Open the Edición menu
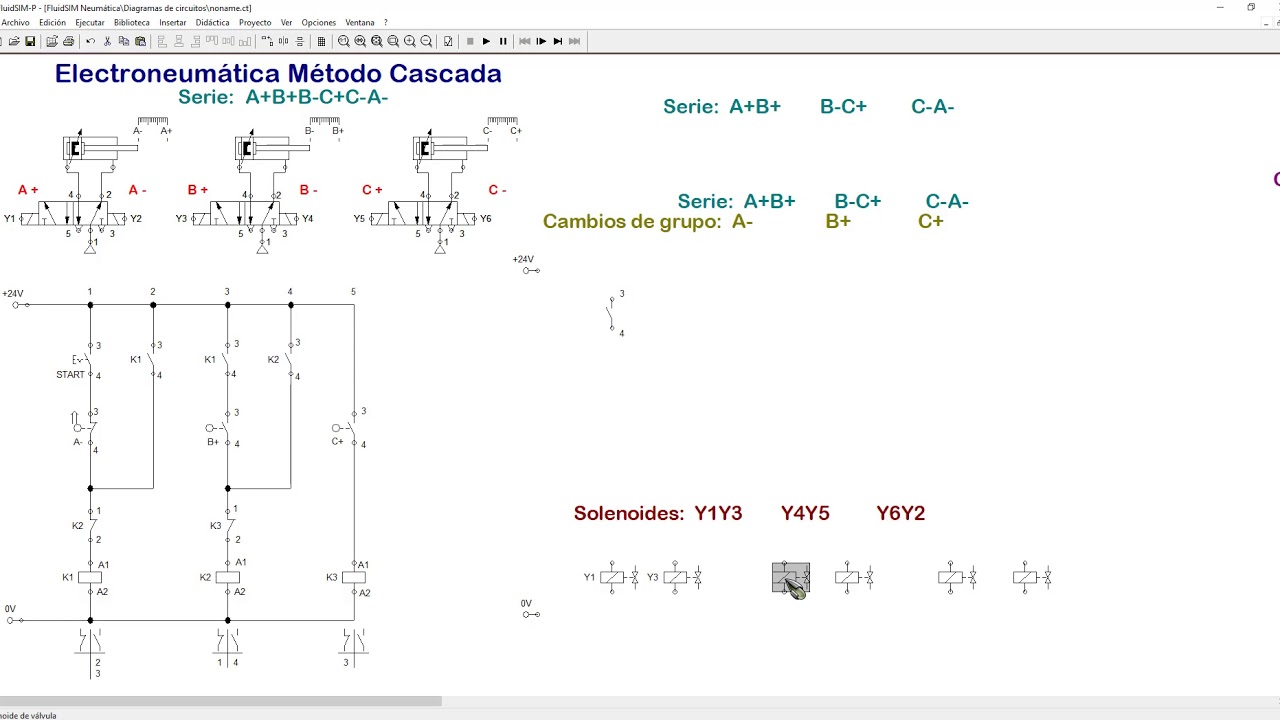The image size is (1280, 720). [x=52, y=22]
